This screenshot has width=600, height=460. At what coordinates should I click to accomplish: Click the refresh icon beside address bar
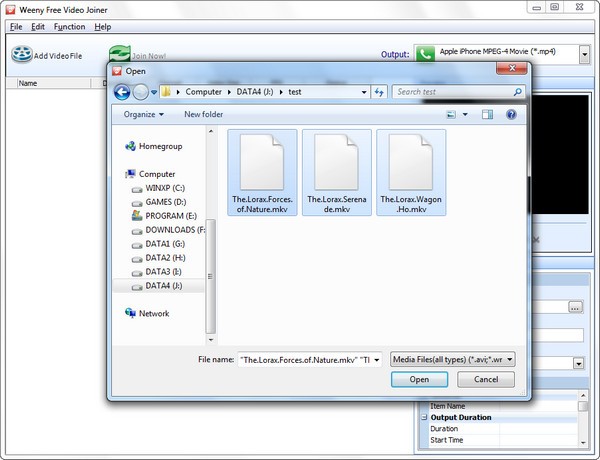click(379, 92)
